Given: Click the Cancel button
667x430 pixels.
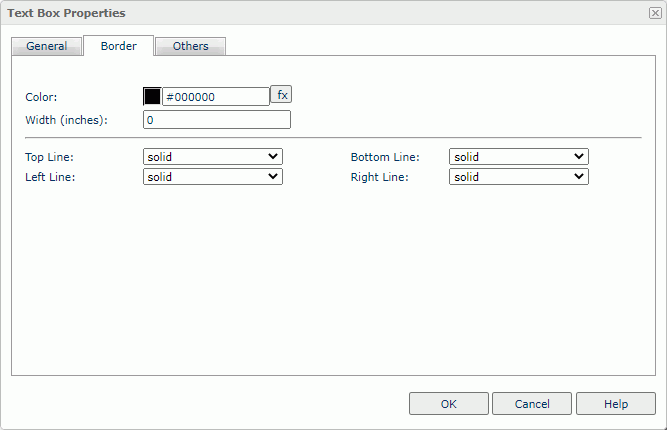Looking at the screenshot, I should click(x=532, y=403).
